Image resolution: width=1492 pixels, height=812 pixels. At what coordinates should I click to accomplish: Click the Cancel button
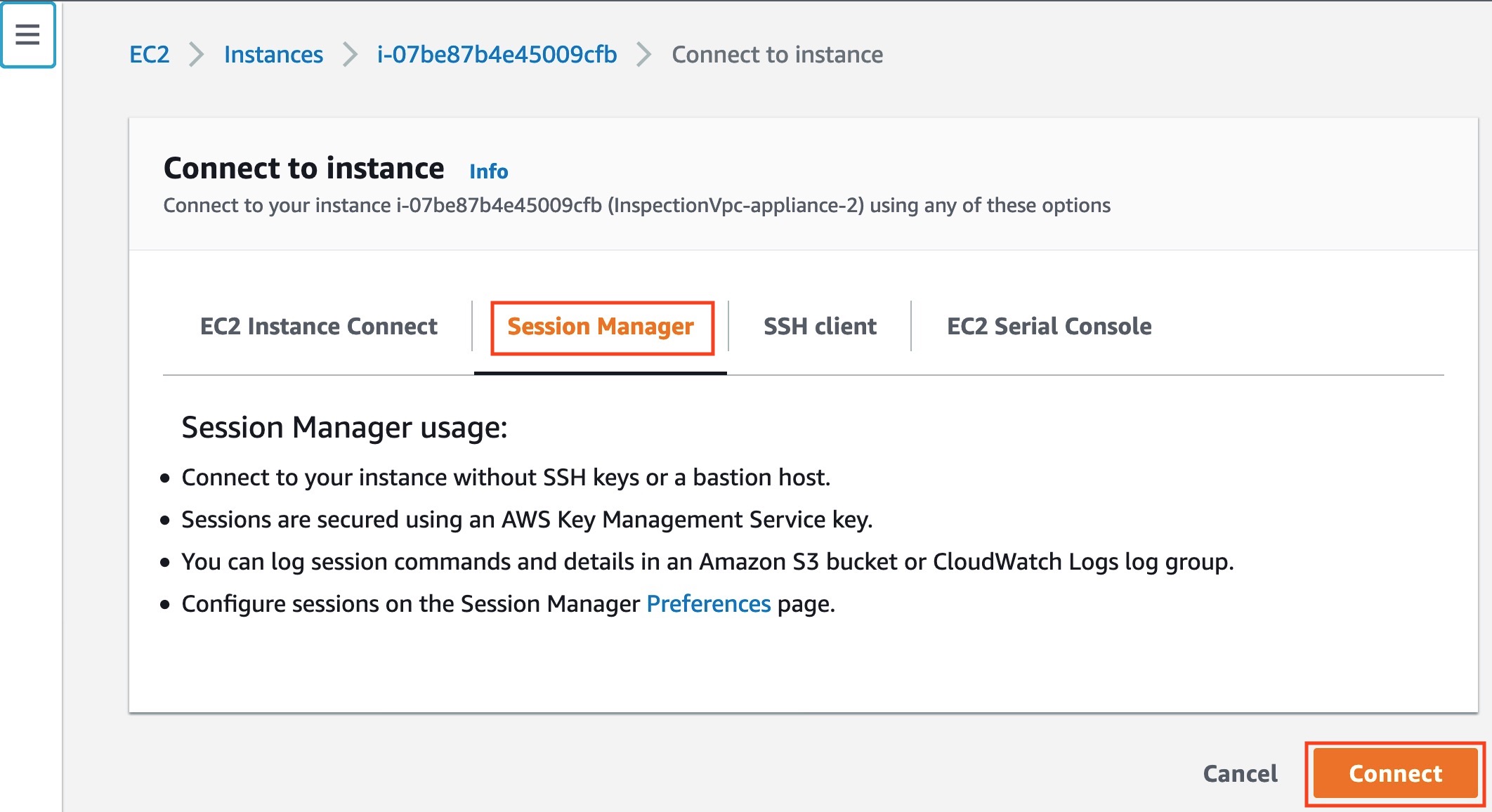[x=1241, y=773]
